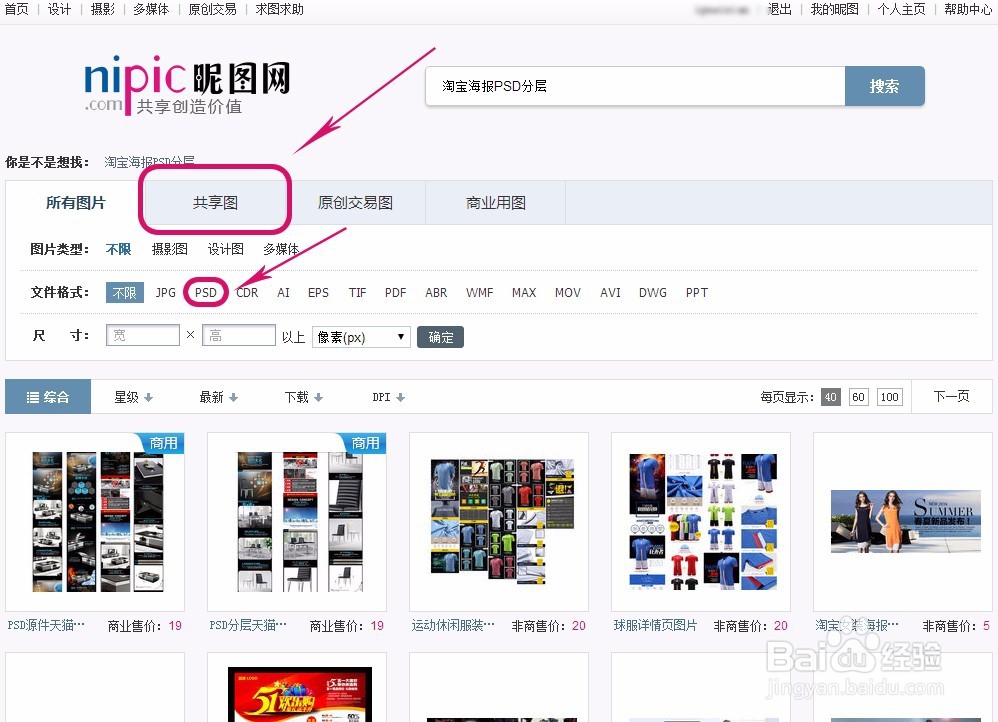Image resolution: width=998 pixels, height=722 pixels.
Task: Click the 确定 size confirm button
Action: pyautogui.click(x=440, y=337)
